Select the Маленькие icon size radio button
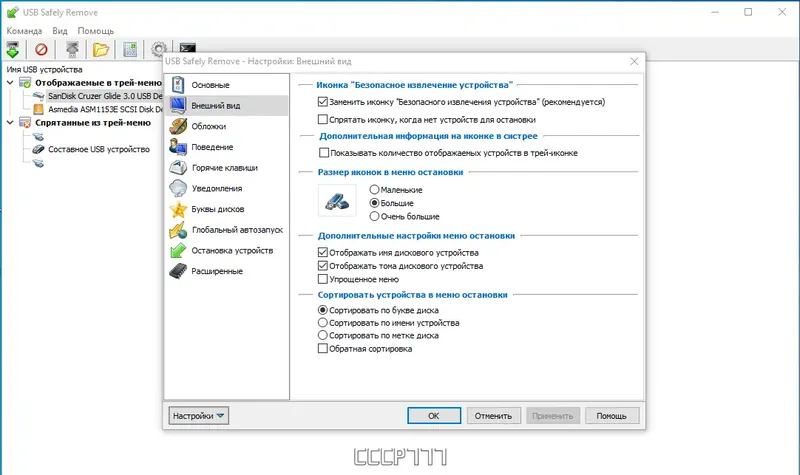800x475 pixels. 374,190
